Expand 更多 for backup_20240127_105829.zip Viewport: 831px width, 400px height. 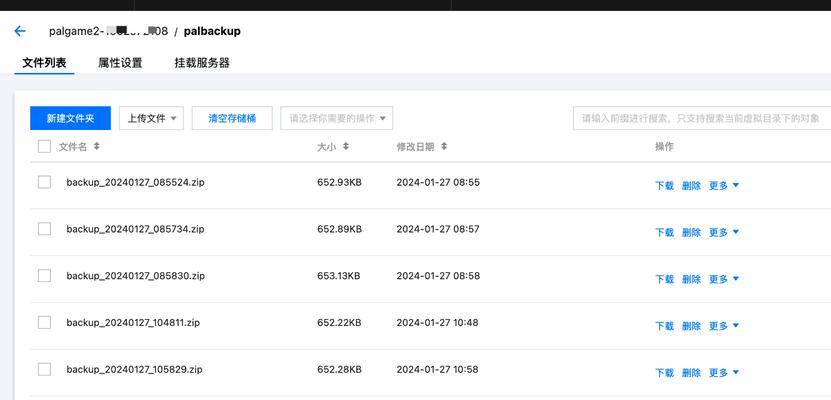(724, 372)
